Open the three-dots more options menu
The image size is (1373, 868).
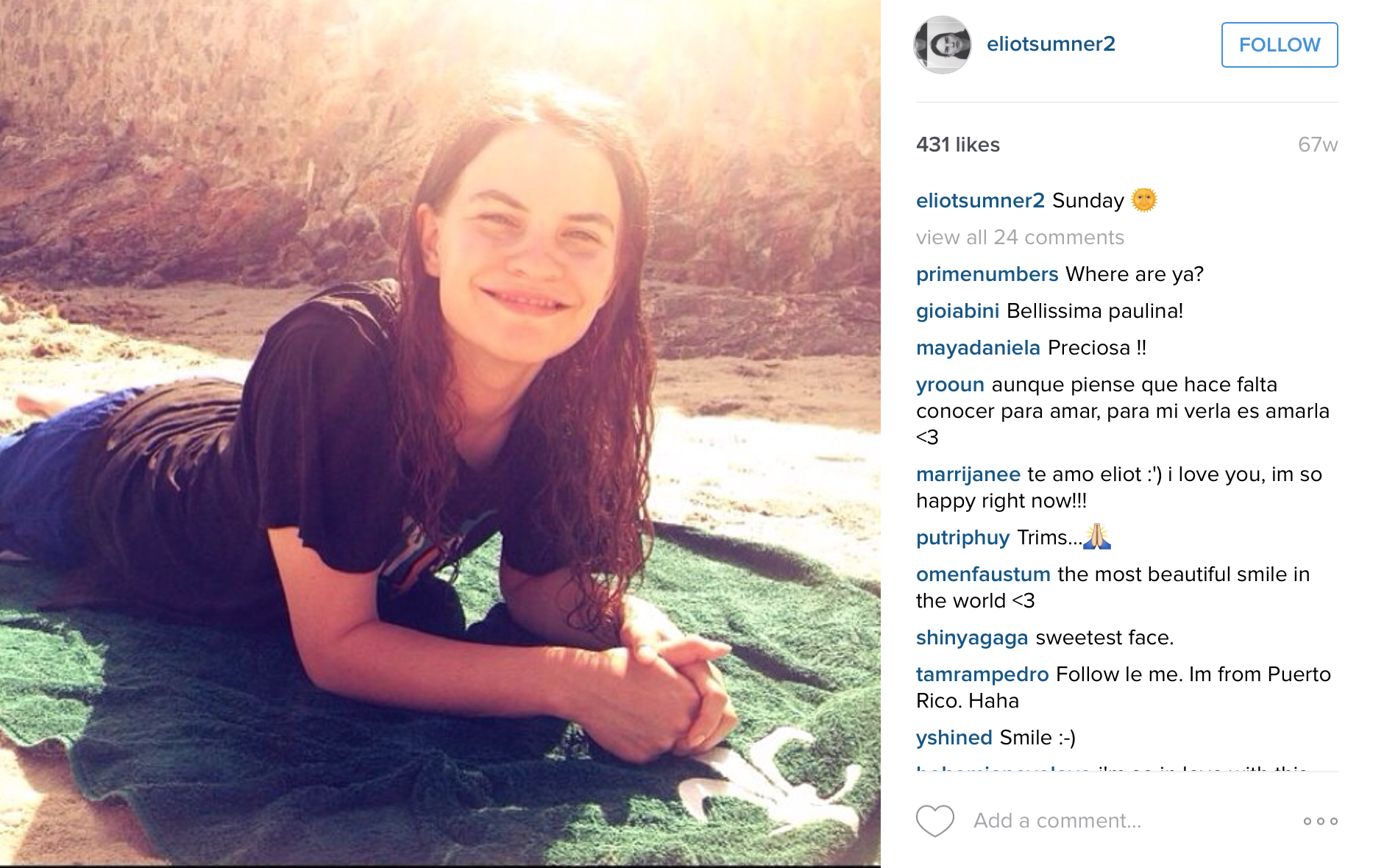point(1320,821)
